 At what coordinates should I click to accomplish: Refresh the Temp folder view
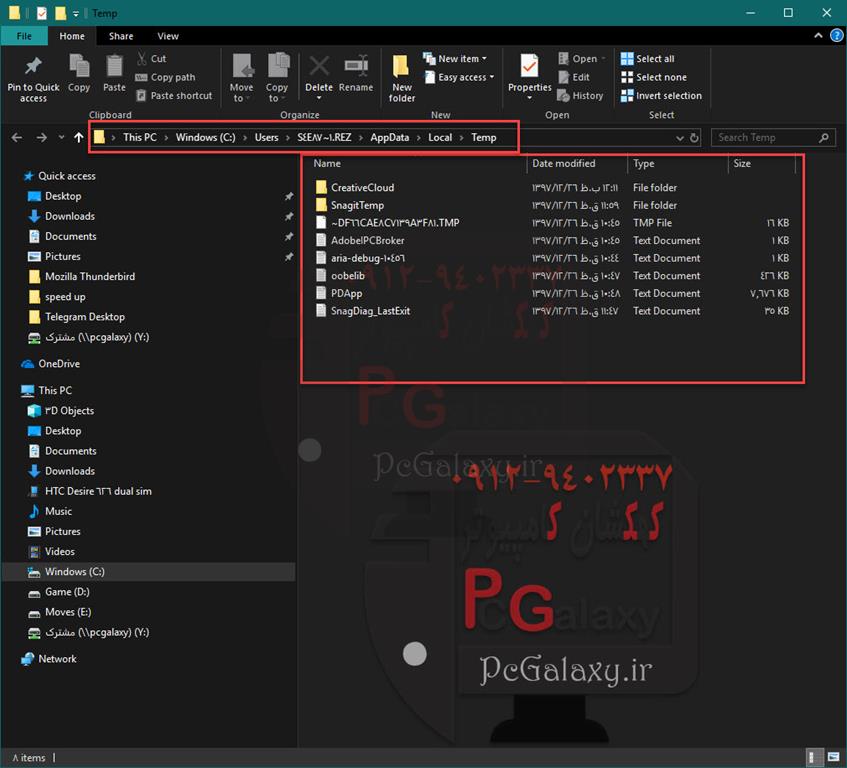tap(694, 138)
